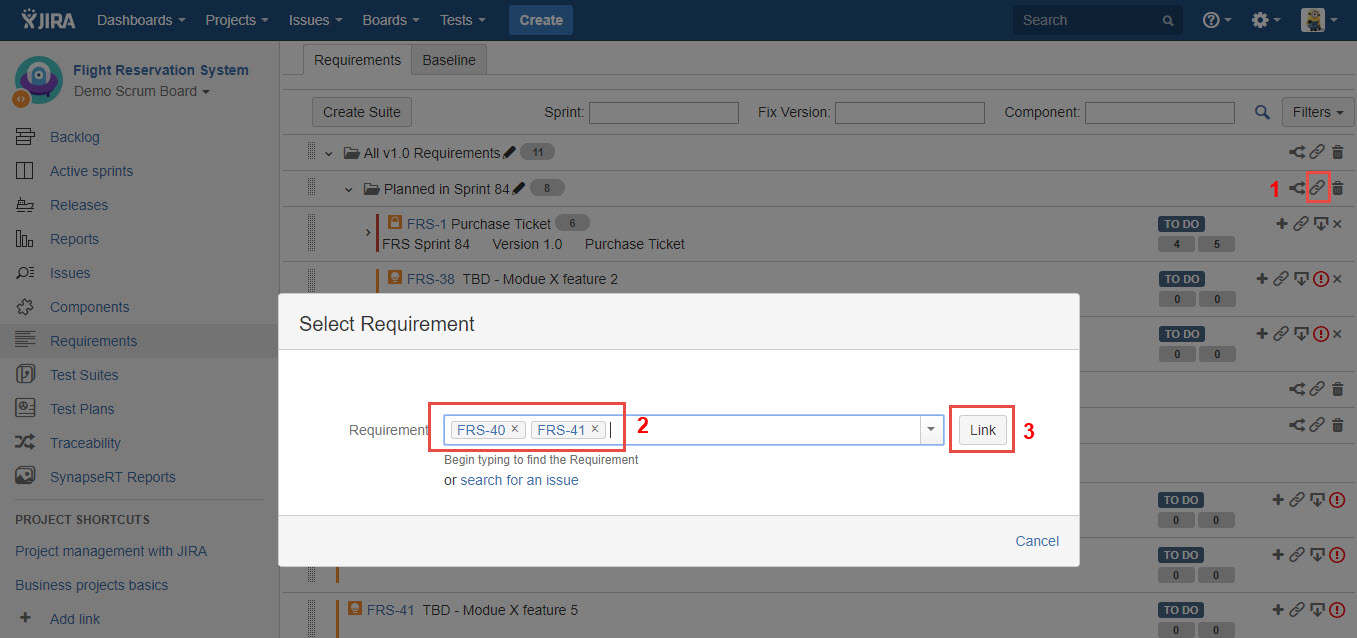This screenshot has height=638, width=1357.
Task: Click the link icon on the Planned in Sprint 84 row
Action: [1317, 188]
